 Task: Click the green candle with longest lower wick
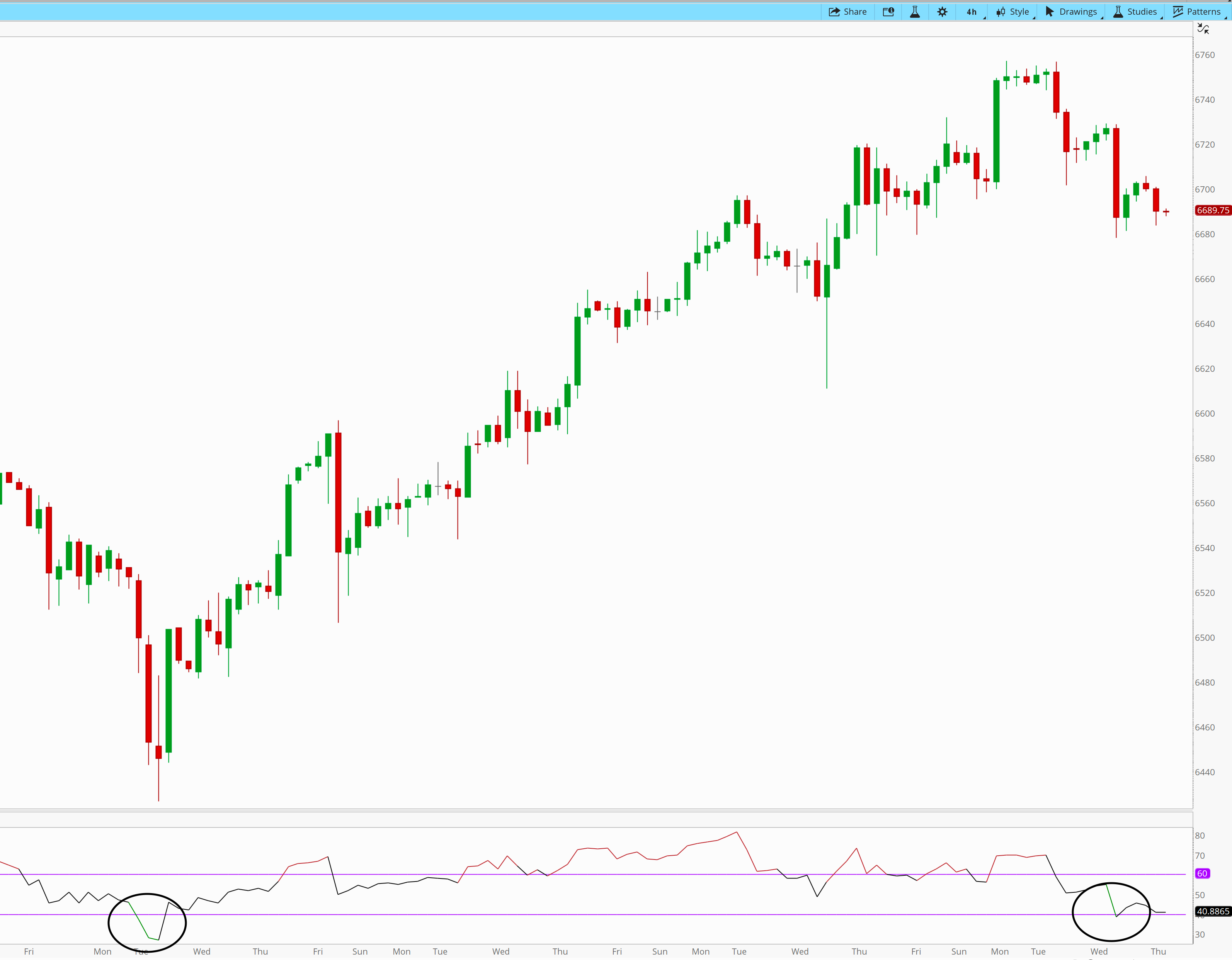tap(827, 280)
